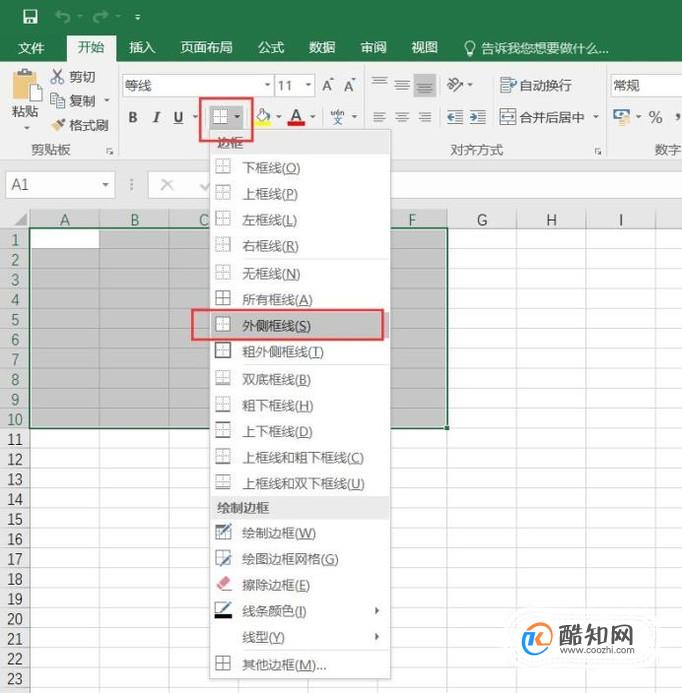This screenshot has height=693, width=682.
Task: Click the decrease font size icon
Action: (350, 85)
